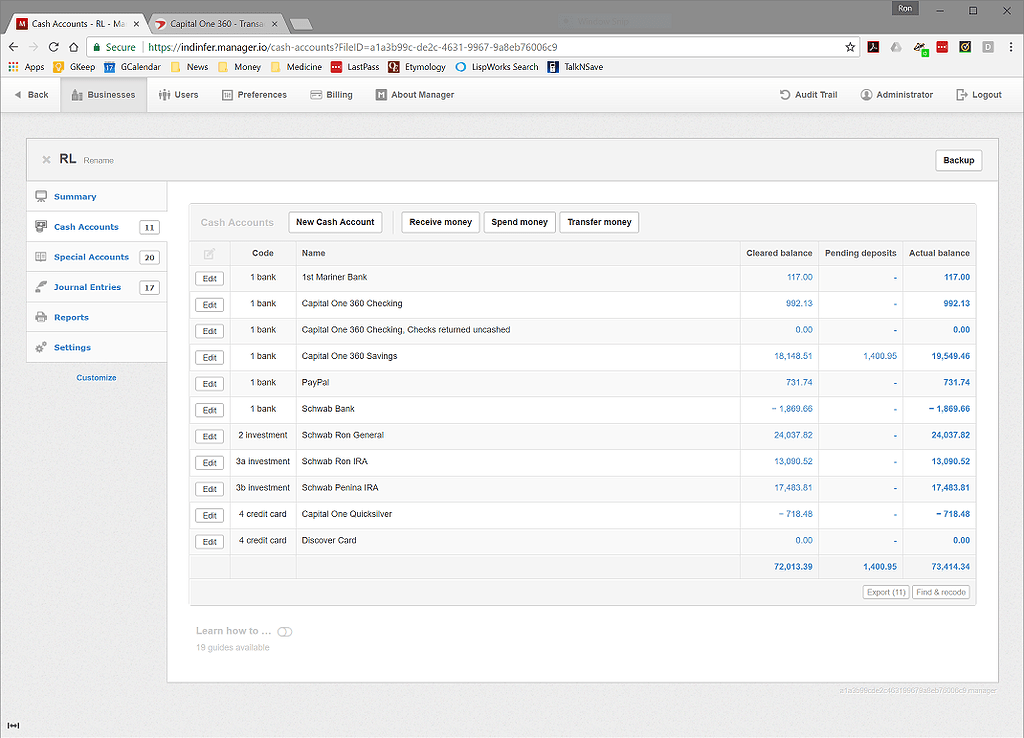Open the Preferences menu item

[x=254, y=94]
